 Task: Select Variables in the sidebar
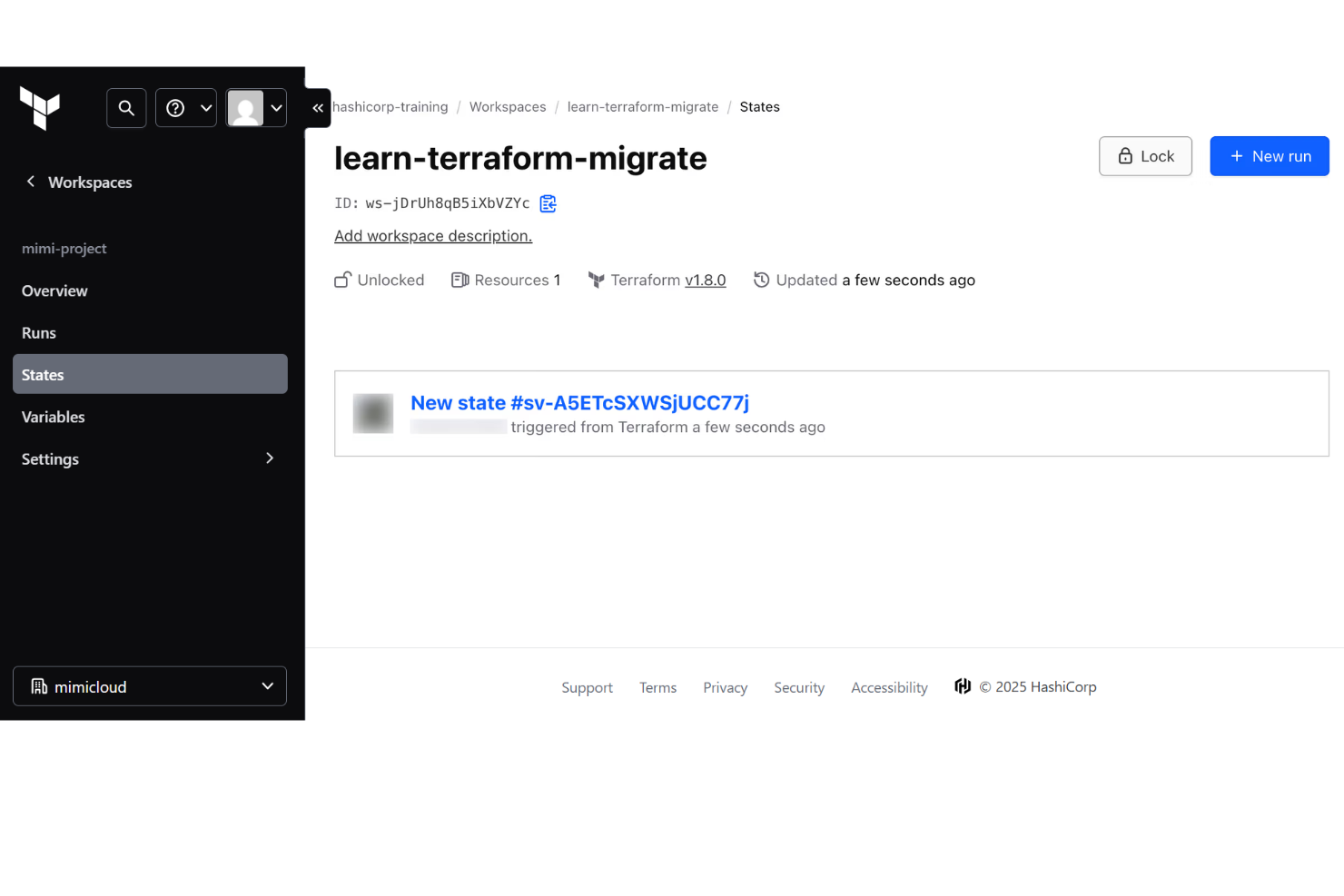coord(53,417)
